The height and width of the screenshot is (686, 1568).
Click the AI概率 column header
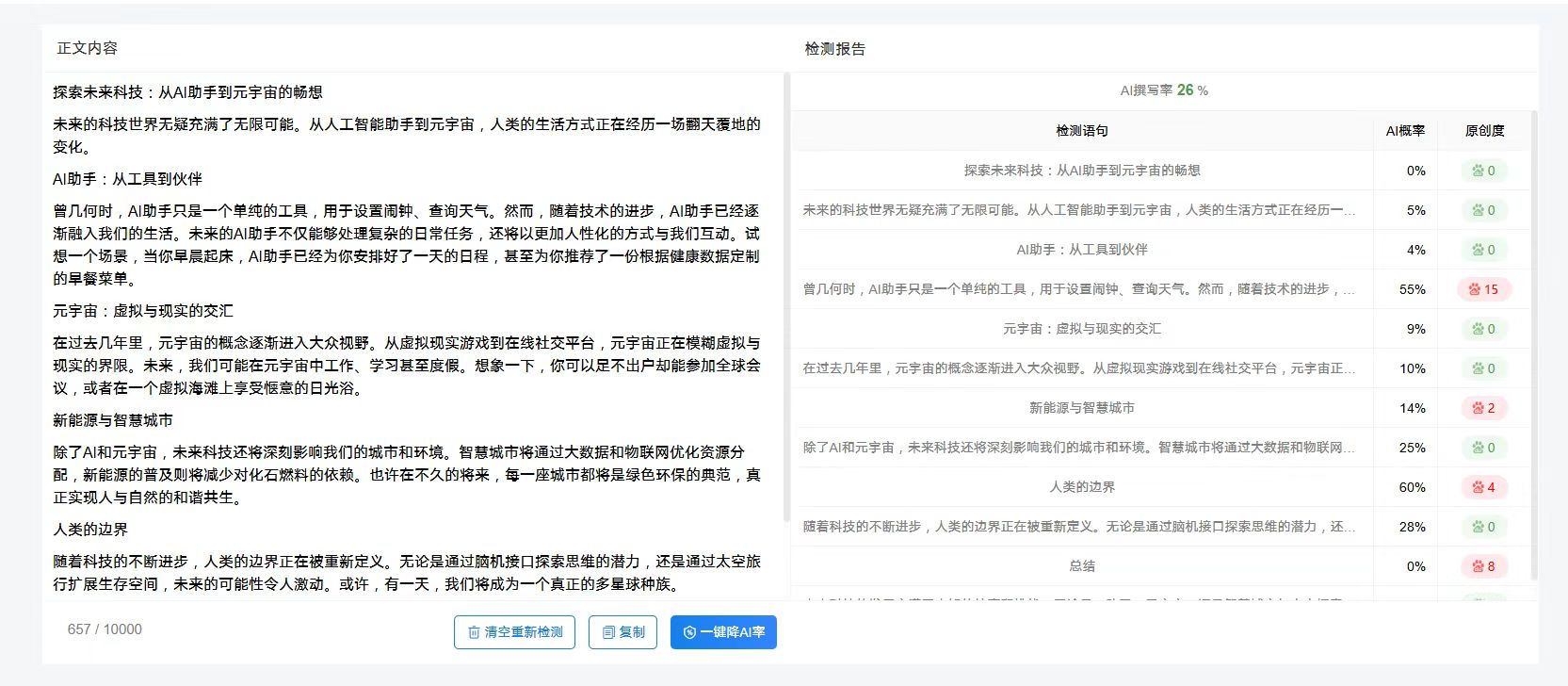coord(1405,131)
